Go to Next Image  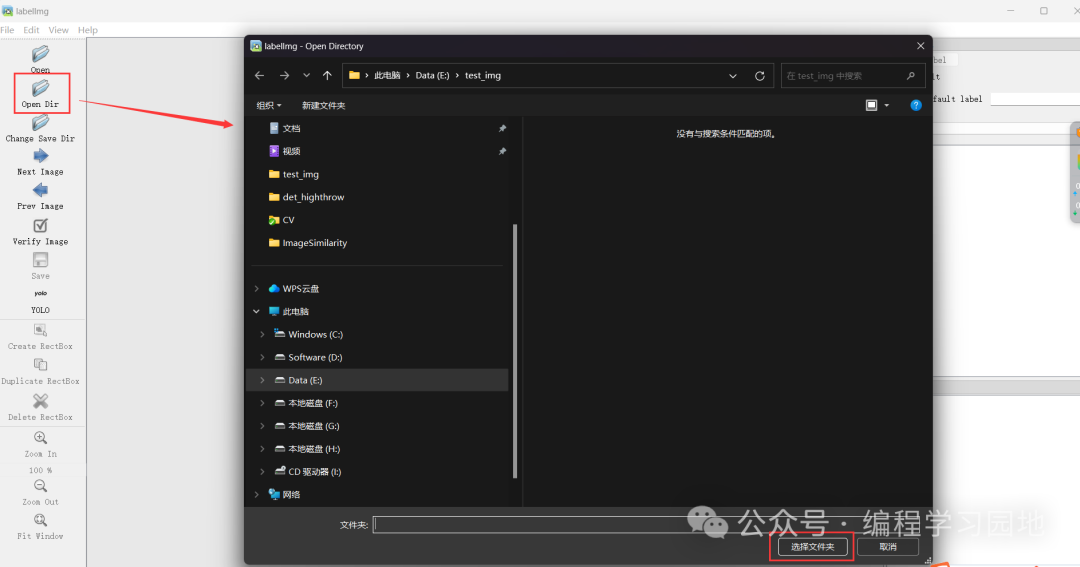click(x=40, y=163)
